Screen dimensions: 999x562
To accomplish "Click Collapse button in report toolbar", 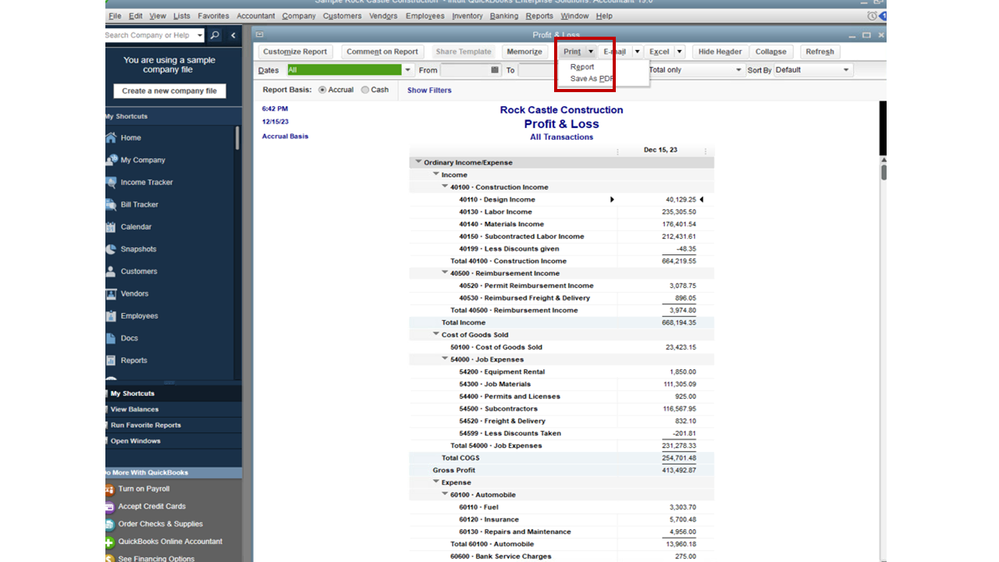I will point(771,52).
